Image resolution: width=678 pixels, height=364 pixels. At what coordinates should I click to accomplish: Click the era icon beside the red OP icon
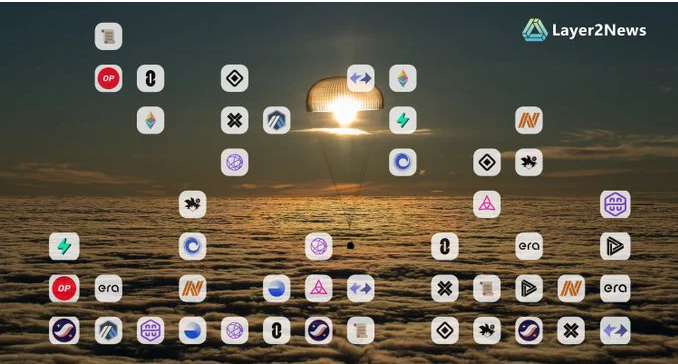(x=108, y=288)
